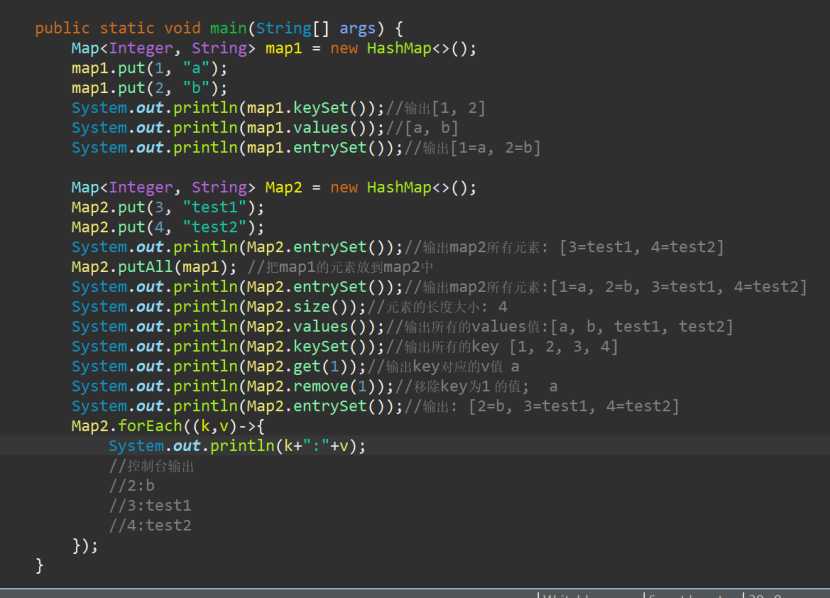The image size is (830, 598).
Task: Click the Map2.keySet() call
Action: tap(309, 347)
